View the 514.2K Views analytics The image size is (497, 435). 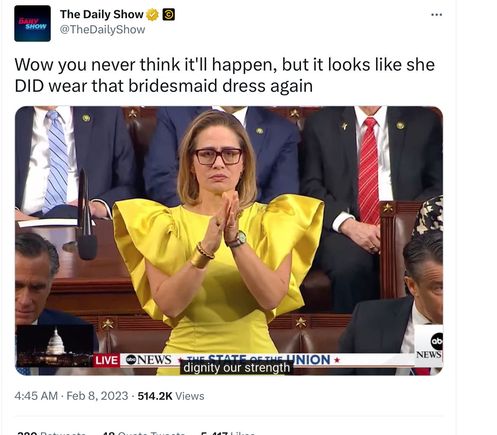(171, 396)
